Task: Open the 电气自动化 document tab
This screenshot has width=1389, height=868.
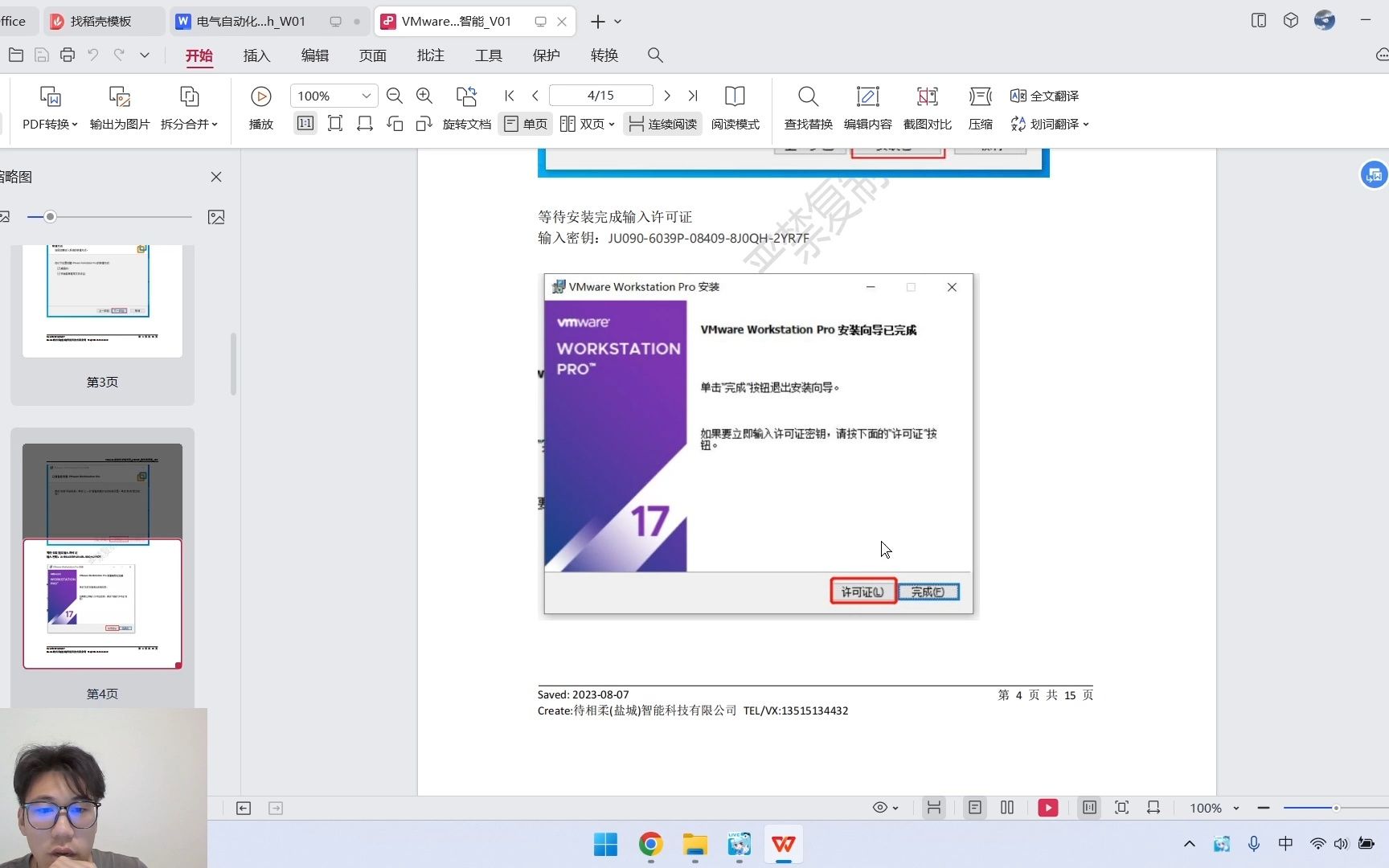Action: 269,22
